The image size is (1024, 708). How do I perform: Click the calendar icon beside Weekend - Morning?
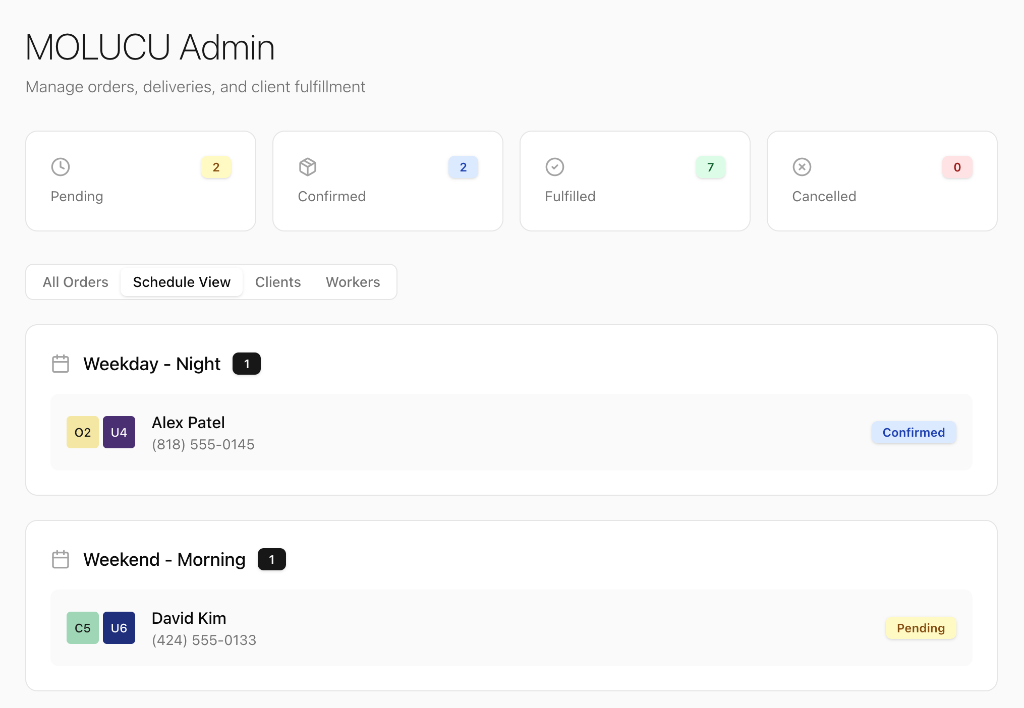(60, 560)
